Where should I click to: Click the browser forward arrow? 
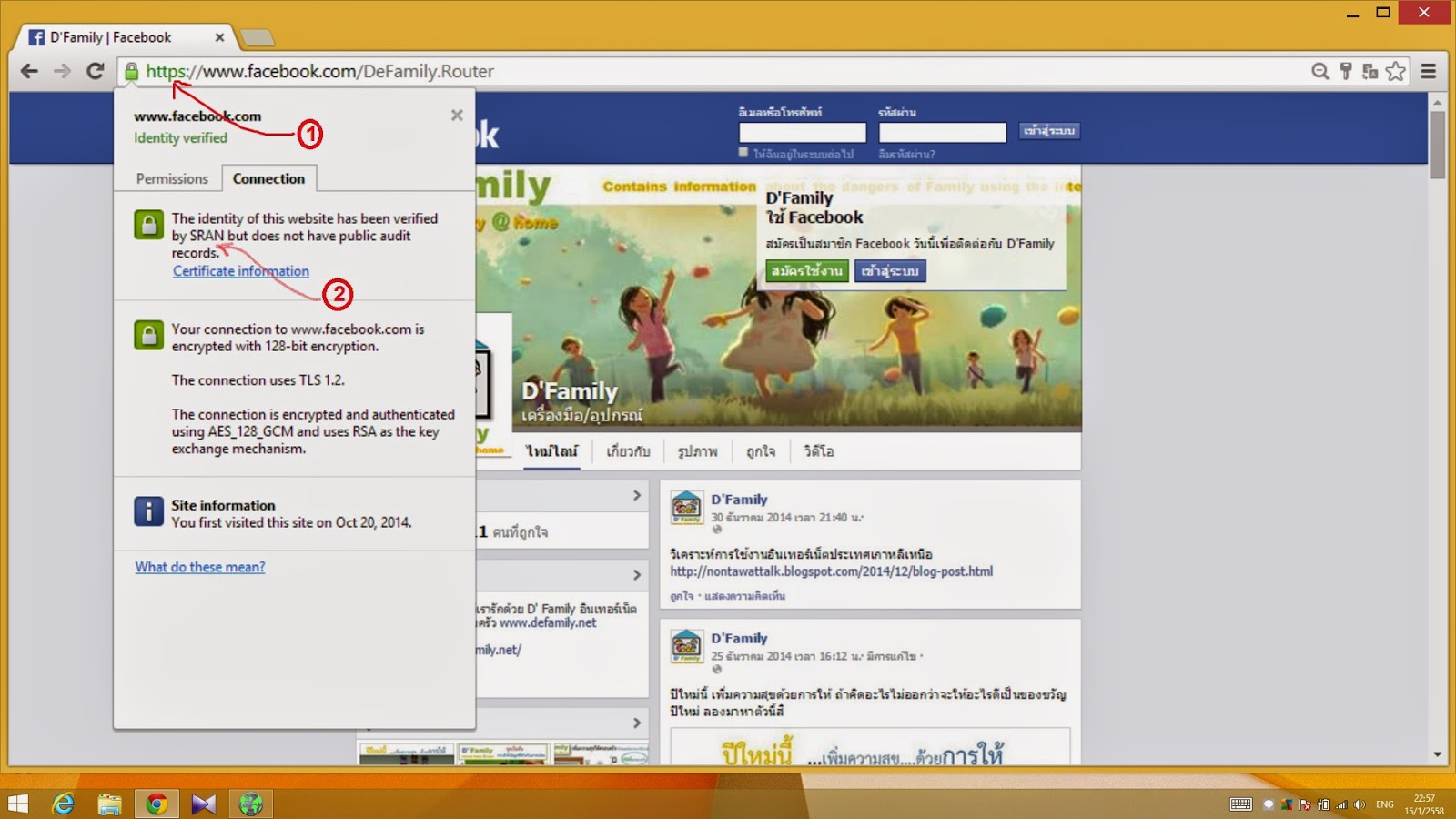[62, 71]
